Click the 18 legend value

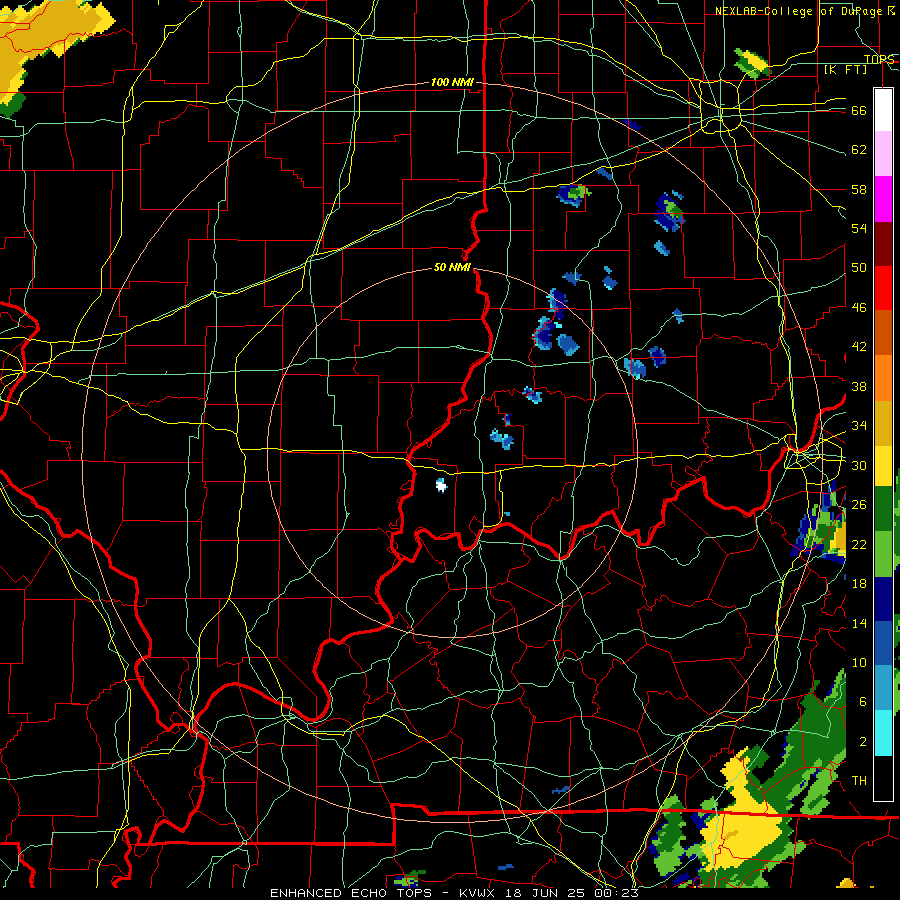[x=859, y=584]
